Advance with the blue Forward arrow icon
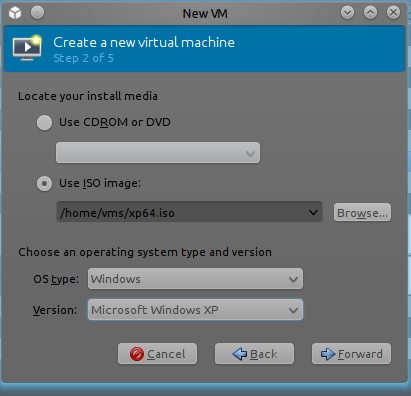The height and width of the screenshot is (396, 411). [x=328, y=354]
